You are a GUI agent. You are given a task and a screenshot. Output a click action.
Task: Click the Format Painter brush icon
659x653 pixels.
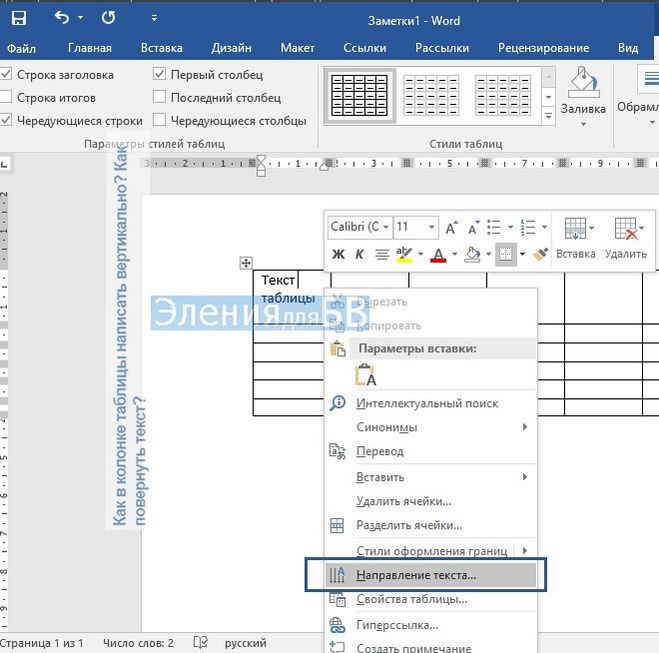pyautogui.click(x=539, y=254)
